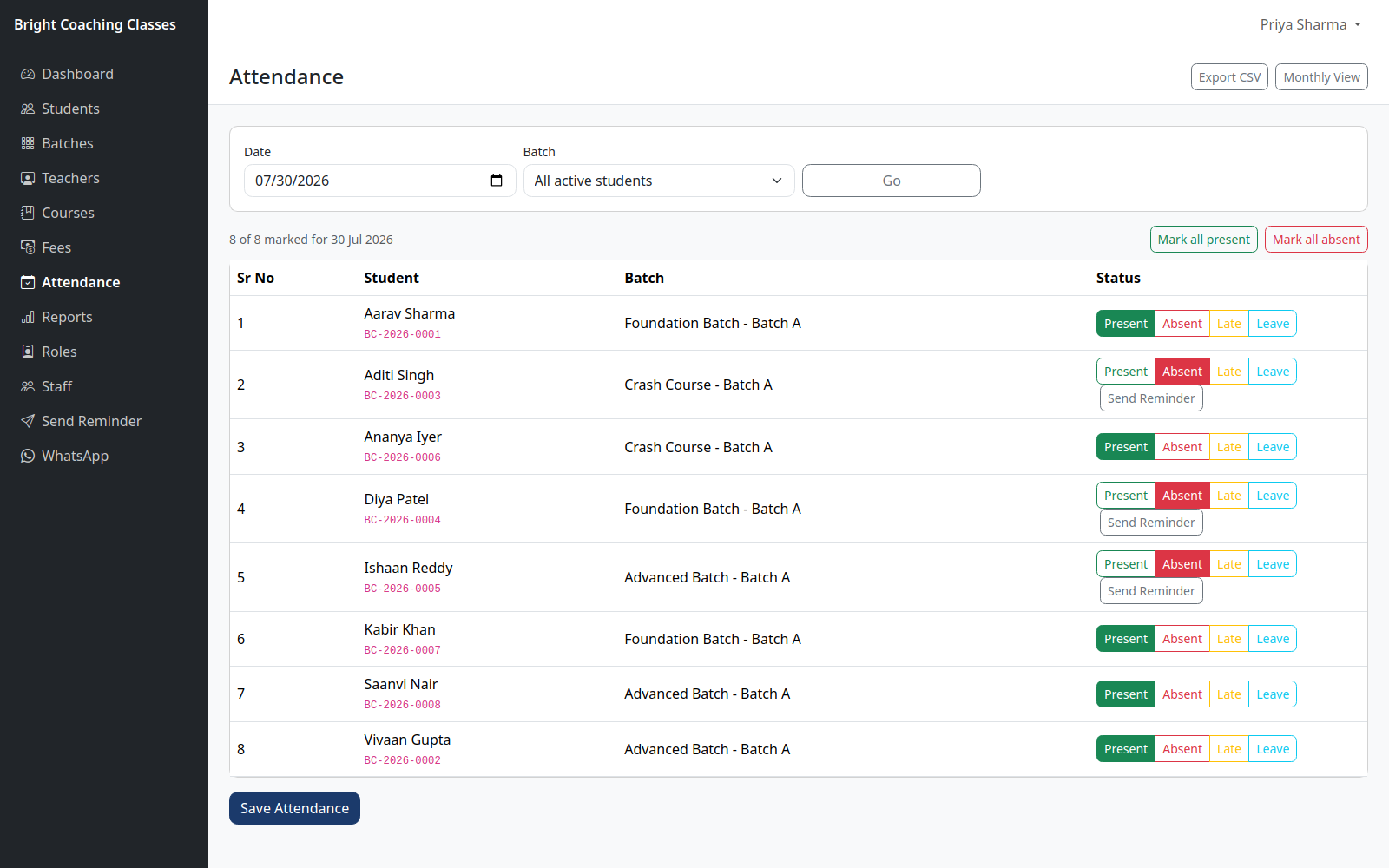This screenshot has width=1389, height=868.
Task: Open the date picker calendar icon
Action: click(x=497, y=181)
